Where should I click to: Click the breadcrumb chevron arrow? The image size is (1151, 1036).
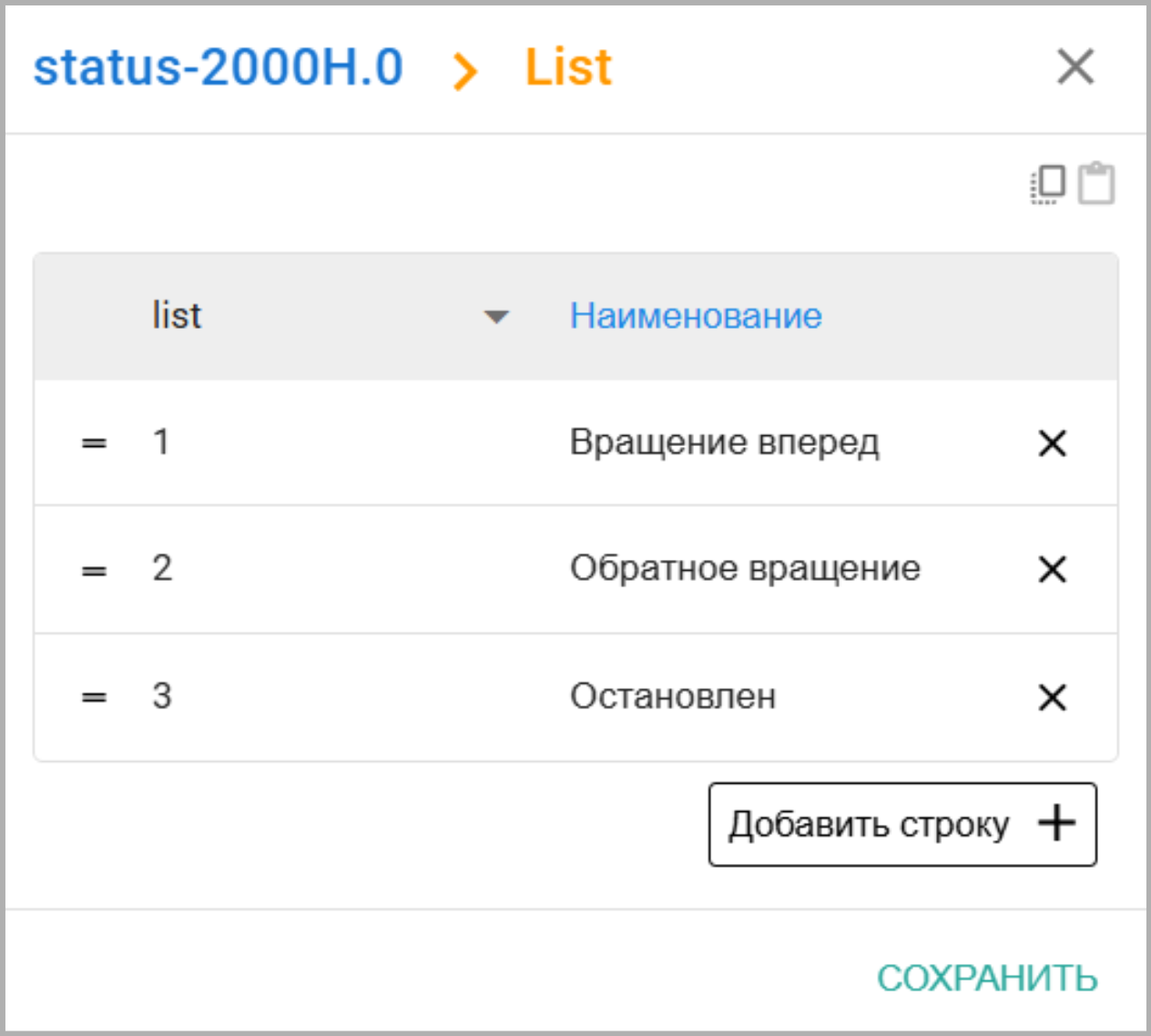pyautogui.click(x=464, y=71)
